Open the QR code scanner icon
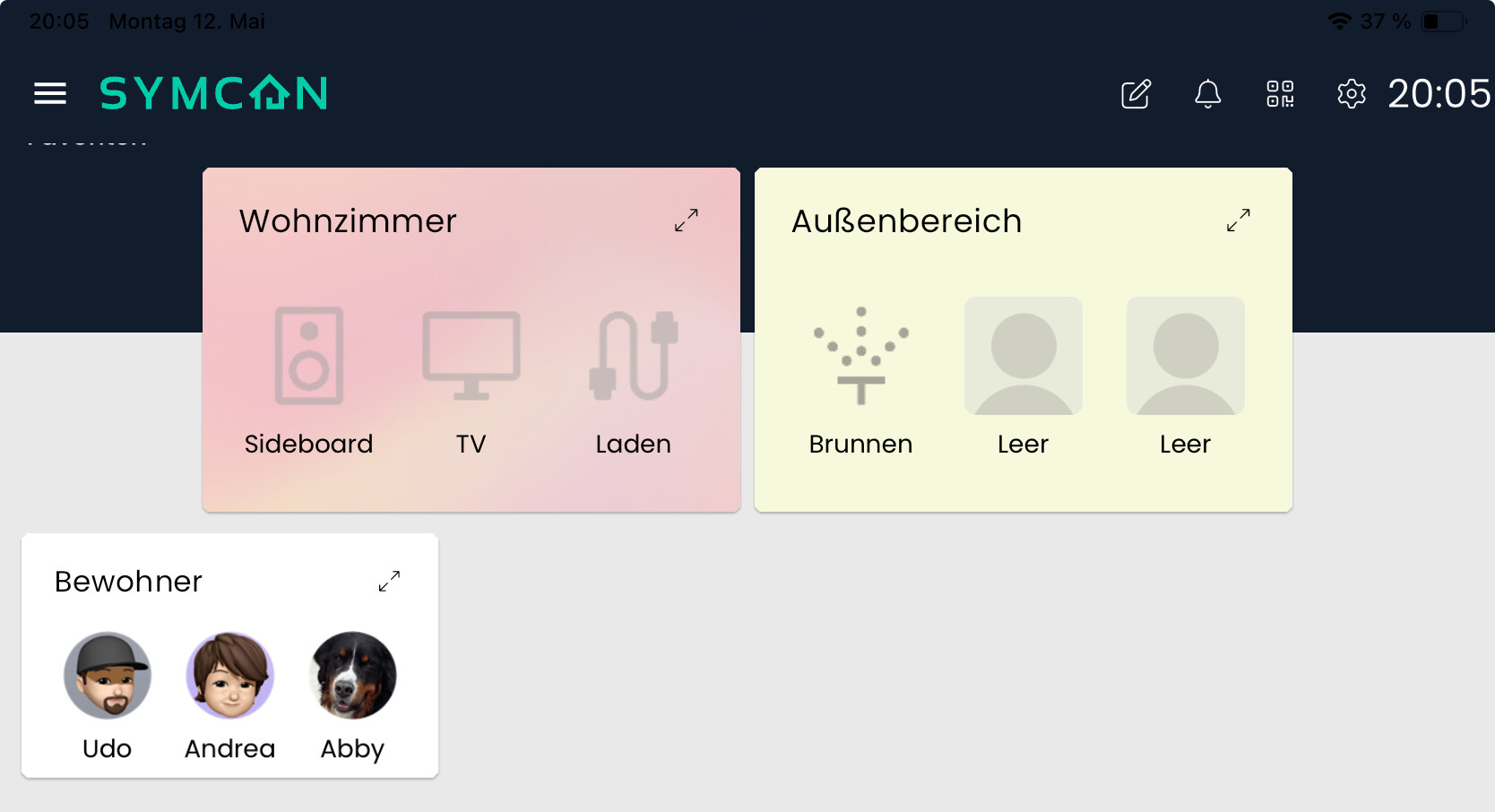Viewport: 1495px width, 812px height. tap(1280, 93)
